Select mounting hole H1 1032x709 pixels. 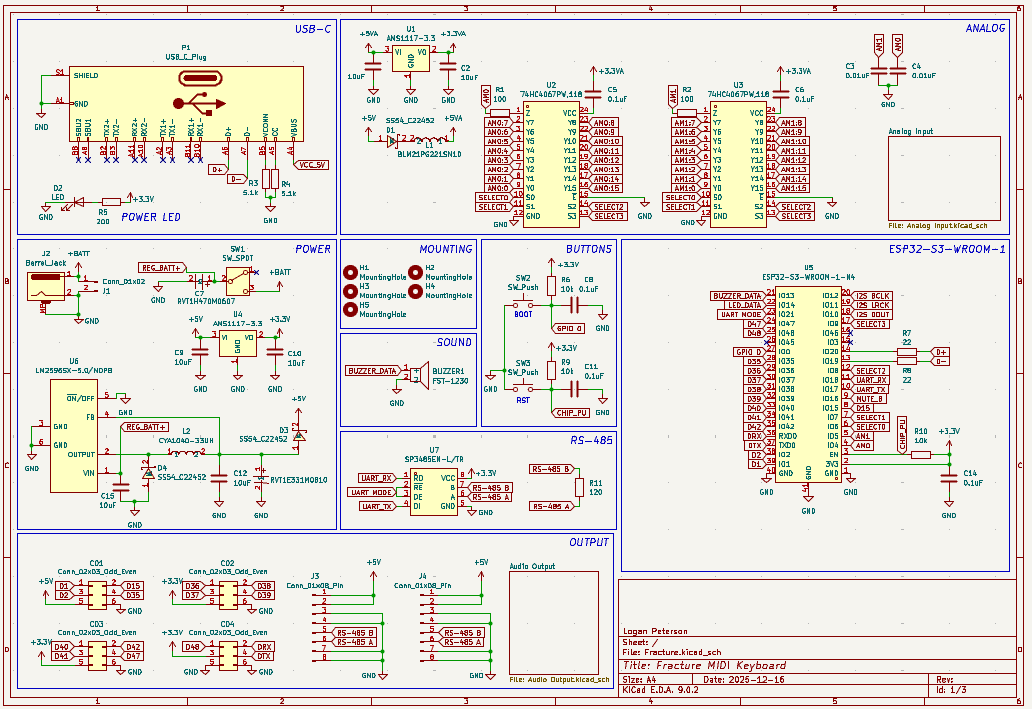[x=350, y=272]
